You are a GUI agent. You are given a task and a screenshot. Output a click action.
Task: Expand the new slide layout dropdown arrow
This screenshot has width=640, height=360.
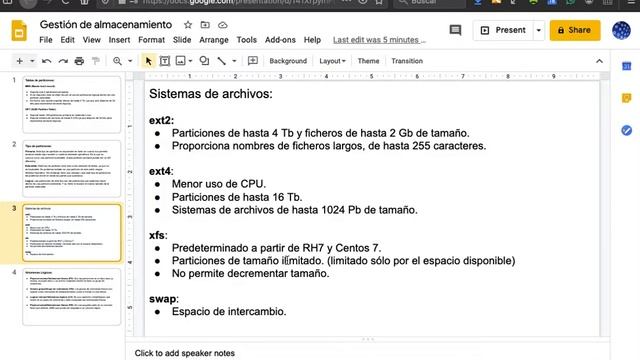(x=32, y=61)
